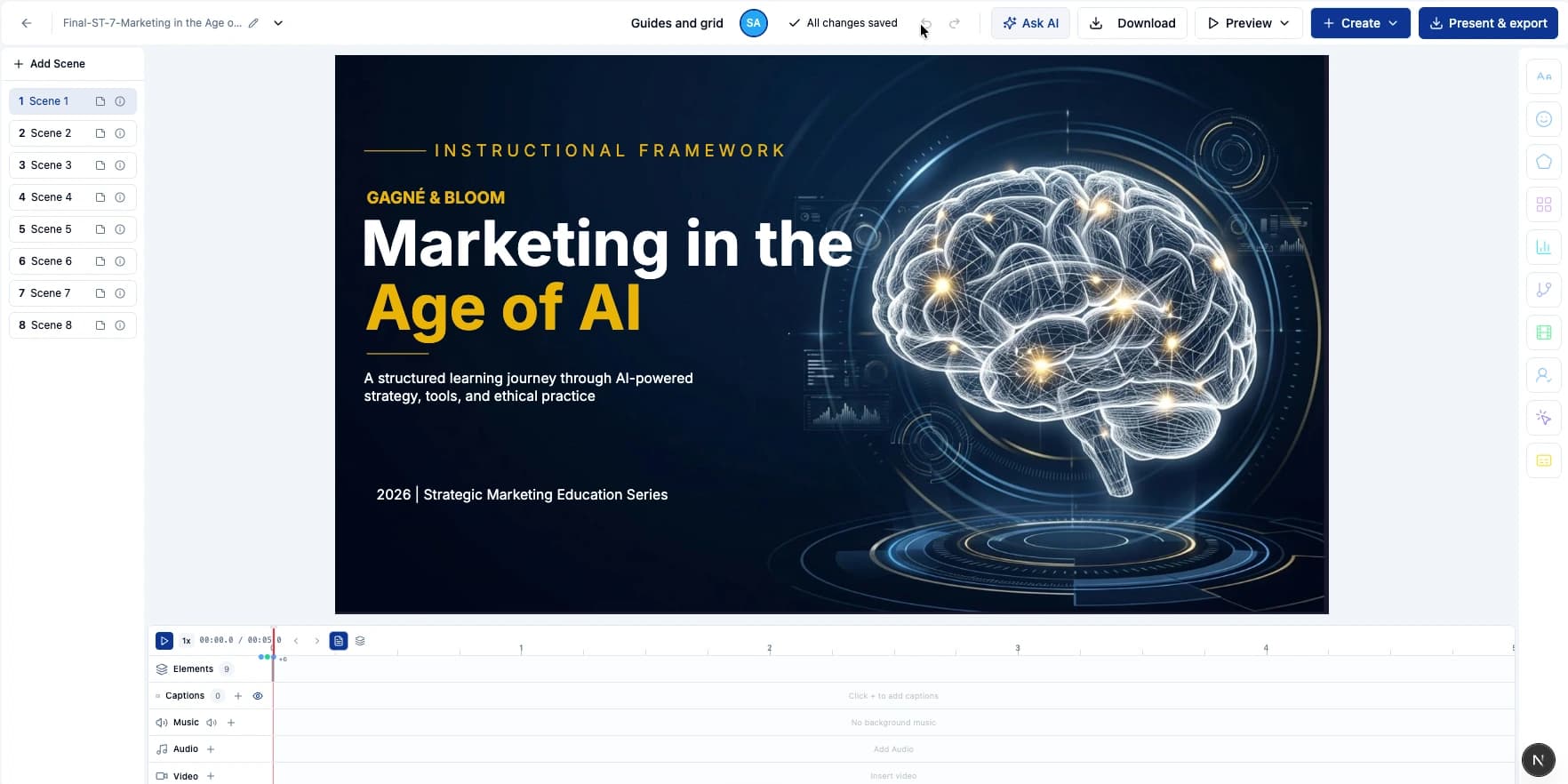The width and height of the screenshot is (1568, 784).
Task: Open the cursor click interaction icon
Action: pos(1544,418)
